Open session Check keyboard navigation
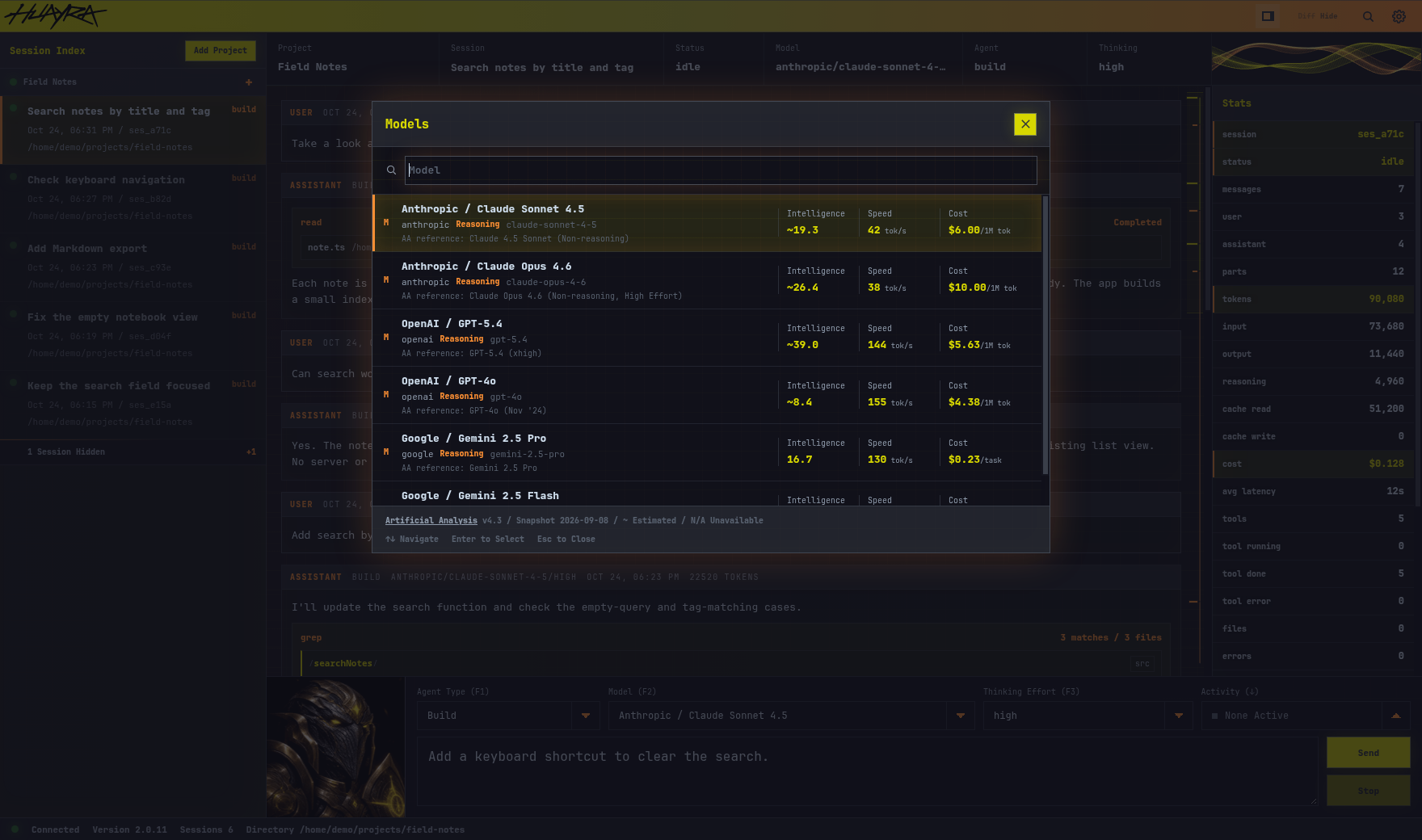Viewport: 1422px width, 840px height. point(133,198)
